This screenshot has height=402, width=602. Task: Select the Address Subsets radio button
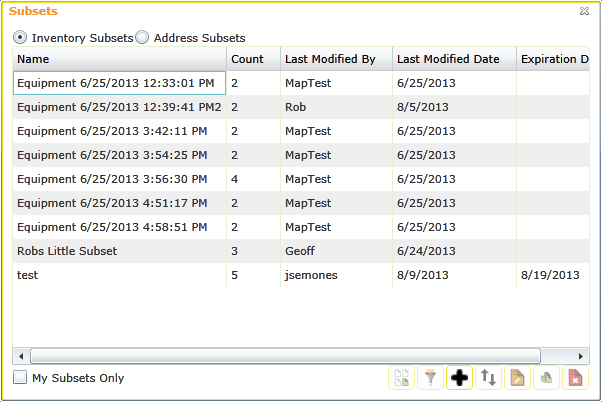tap(142, 38)
